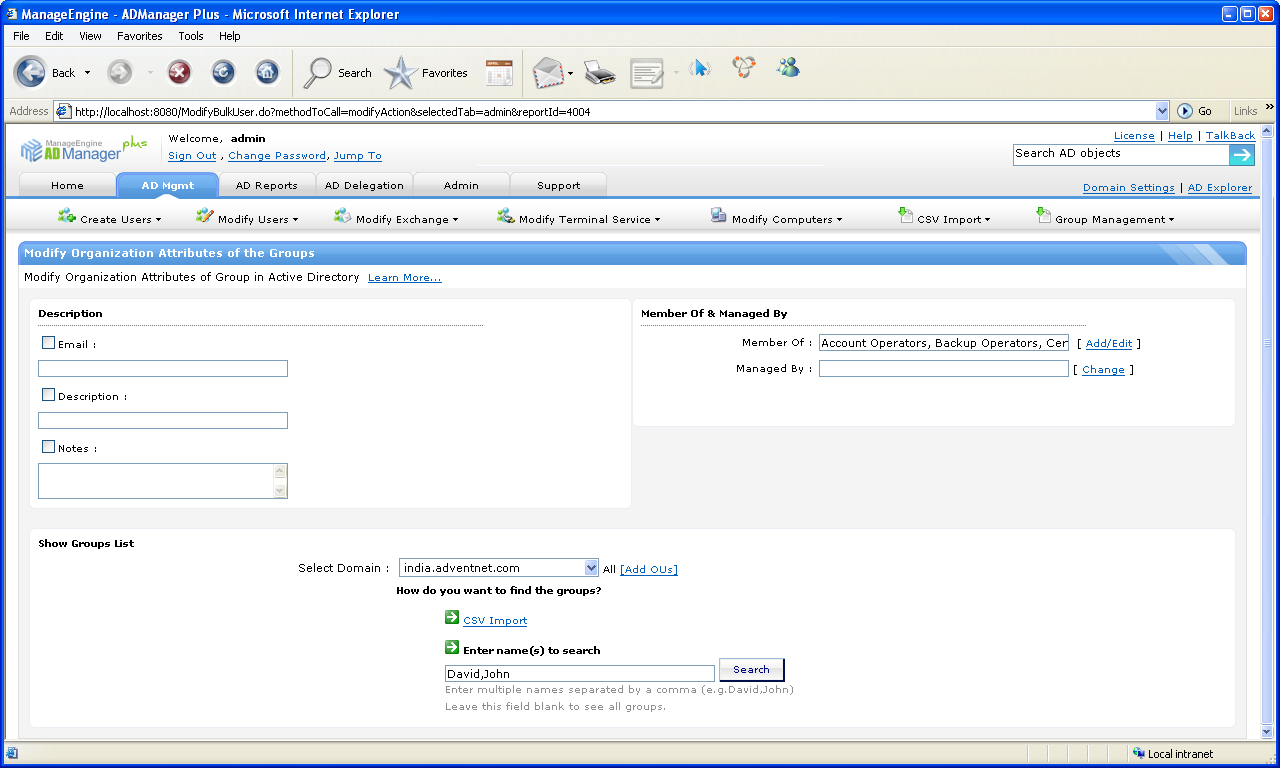This screenshot has height=768, width=1280.
Task: Click the Print toolbar icon
Action: coord(599,72)
